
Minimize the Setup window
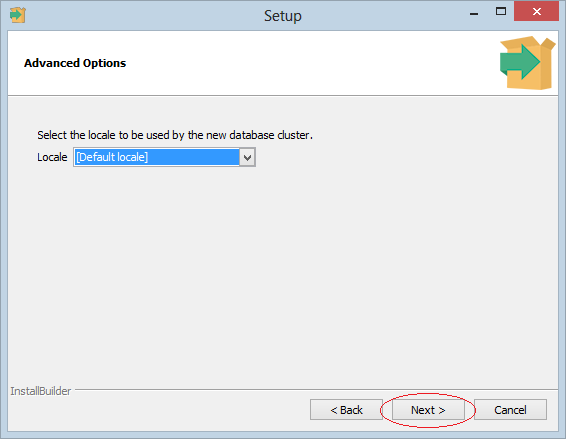click(x=474, y=13)
